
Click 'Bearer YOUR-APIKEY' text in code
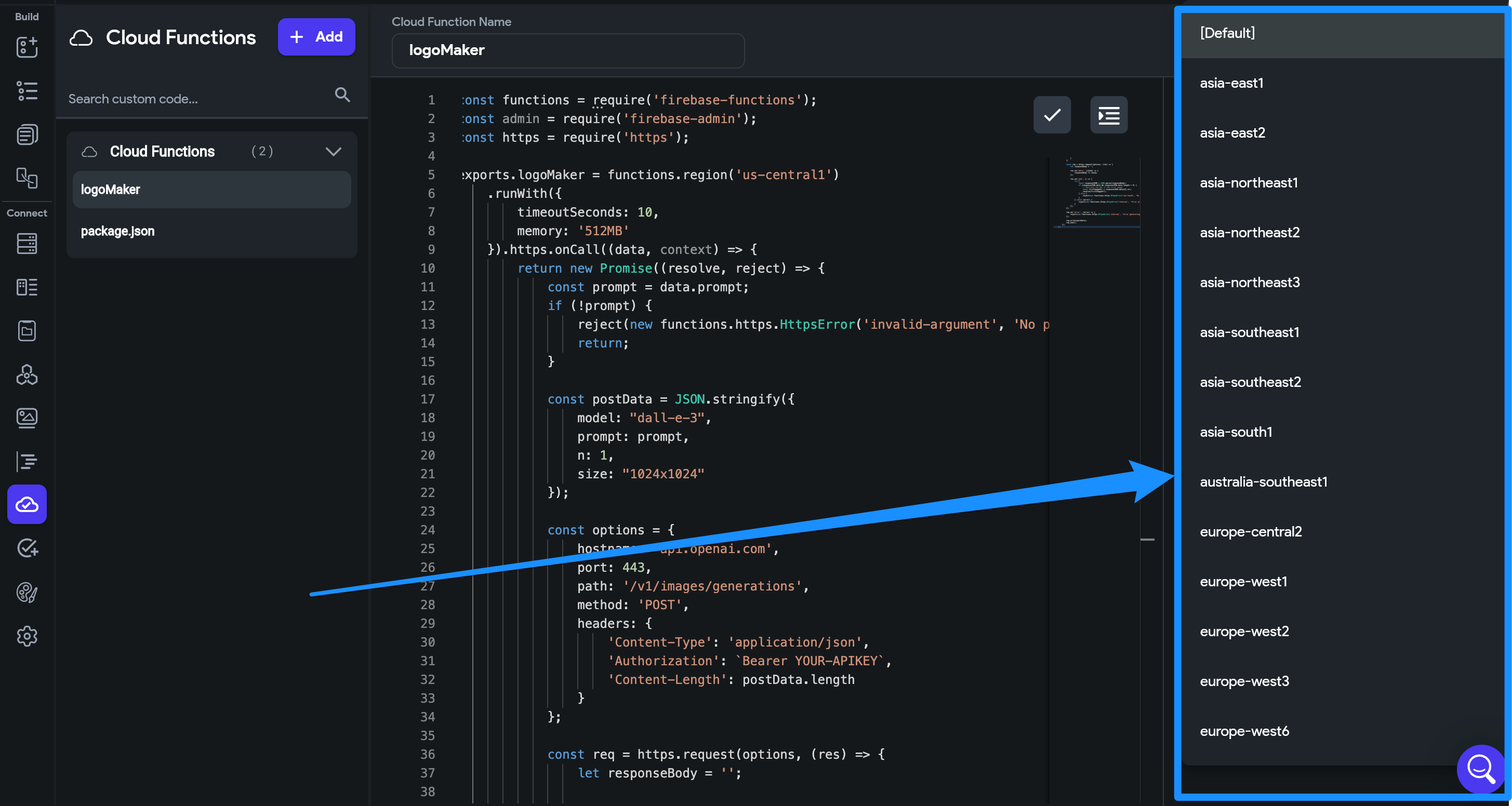tap(810, 661)
